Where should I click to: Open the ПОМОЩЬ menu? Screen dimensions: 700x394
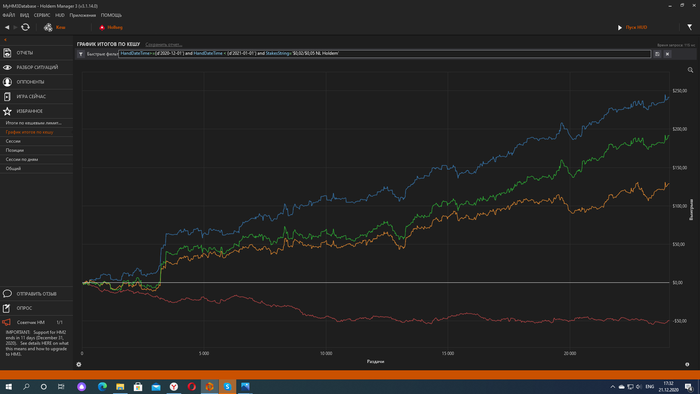click(x=111, y=15)
